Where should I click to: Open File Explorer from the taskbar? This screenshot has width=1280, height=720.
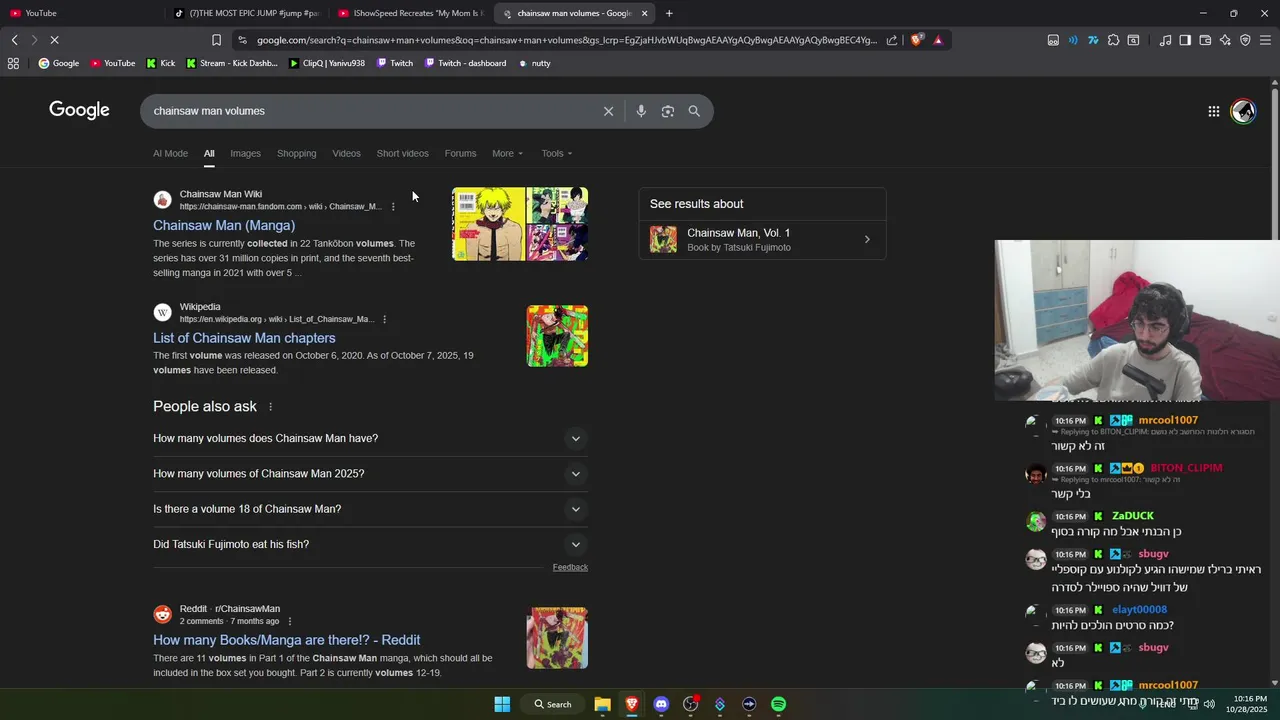point(602,704)
